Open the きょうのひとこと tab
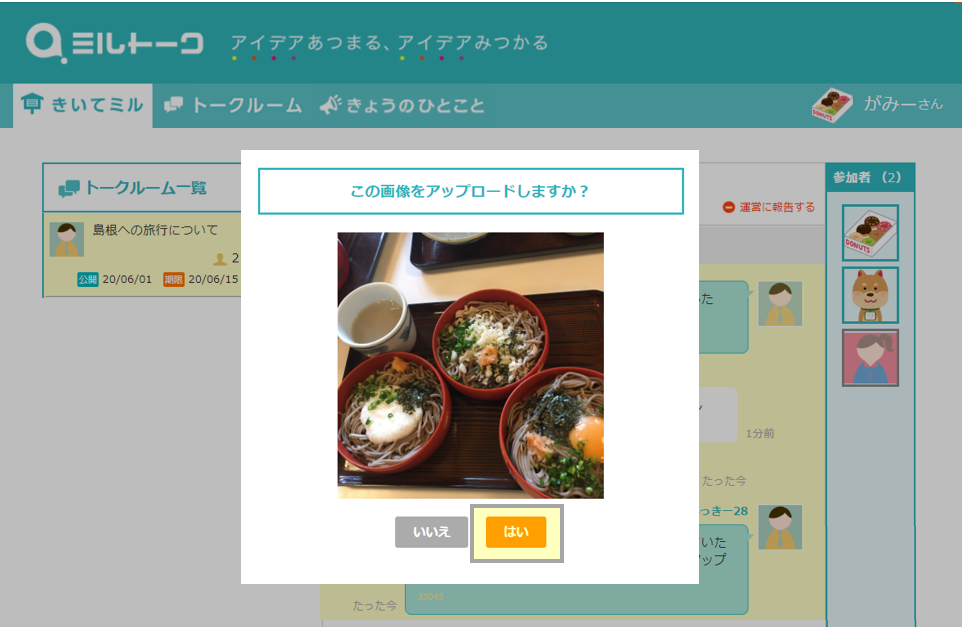 402,105
